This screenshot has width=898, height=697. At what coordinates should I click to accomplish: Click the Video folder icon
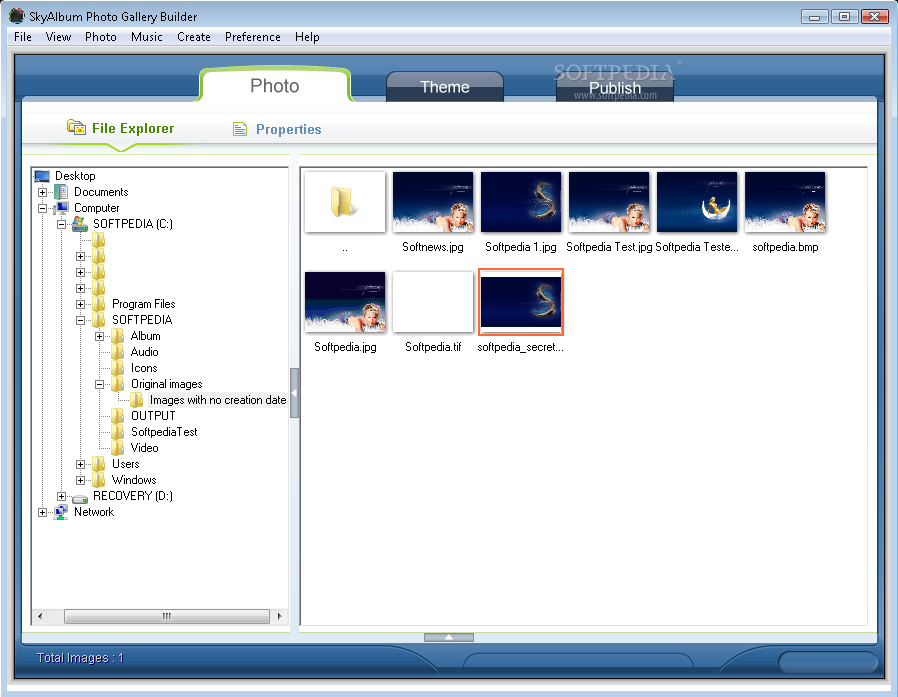coord(117,448)
